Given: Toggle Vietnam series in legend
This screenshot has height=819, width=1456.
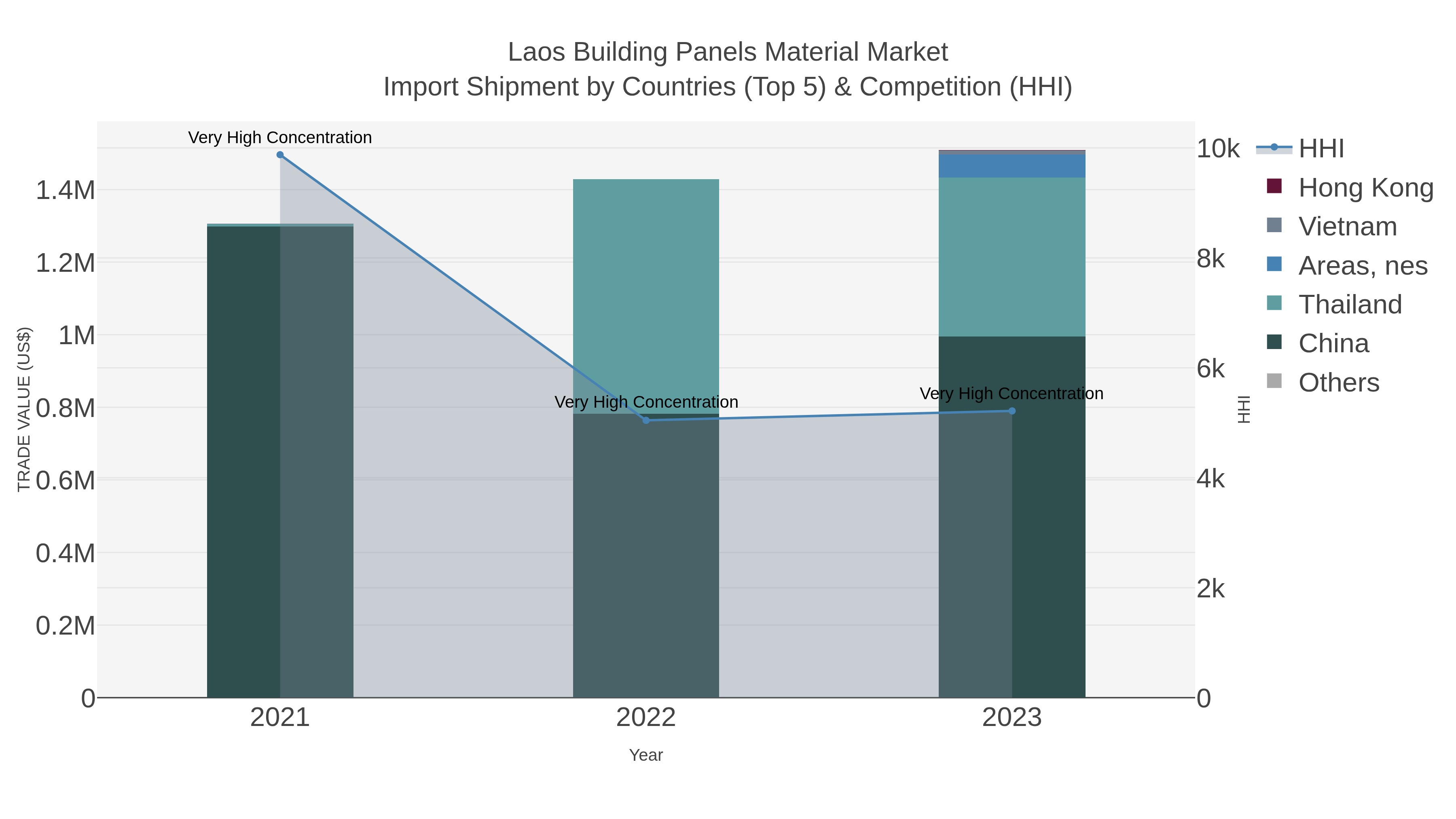Looking at the screenshot, I should (x=1332, y=226).
